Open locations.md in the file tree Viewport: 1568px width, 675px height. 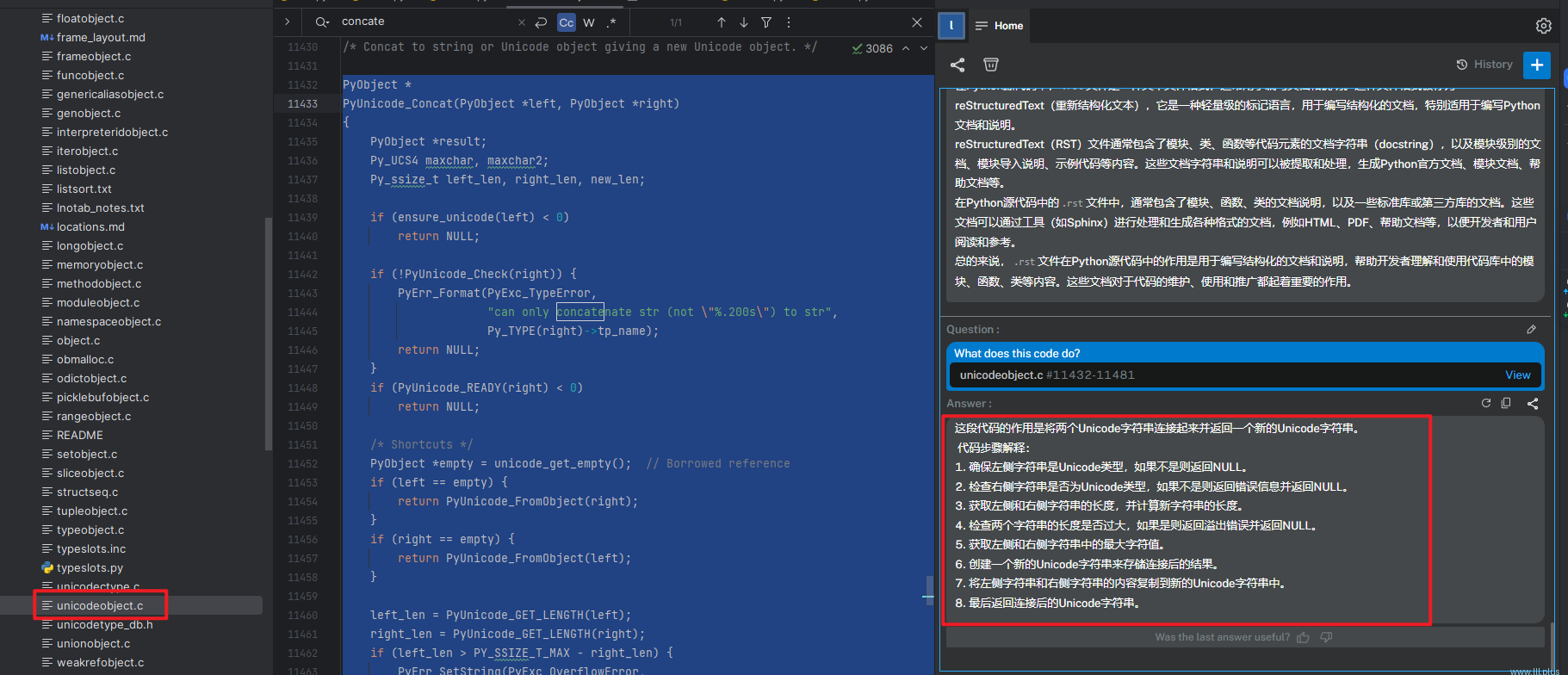tap(90, 226)
